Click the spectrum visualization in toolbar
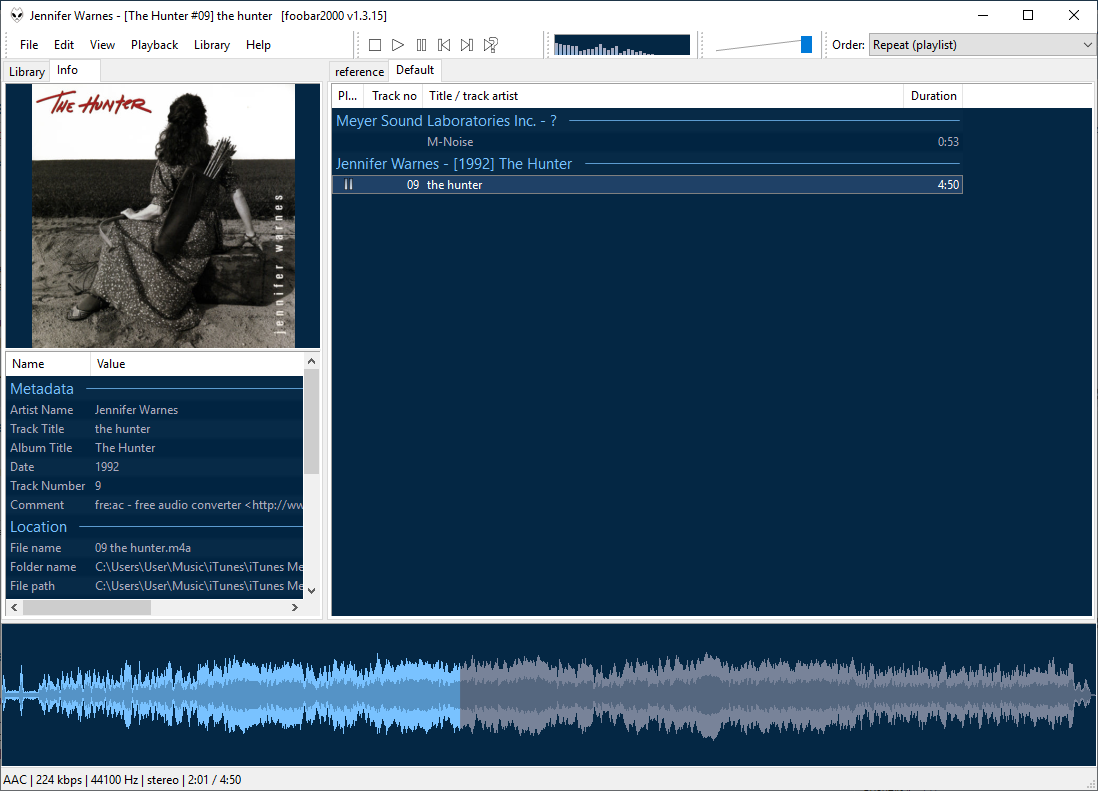1098x791 pixels. (x=621, y=45)
